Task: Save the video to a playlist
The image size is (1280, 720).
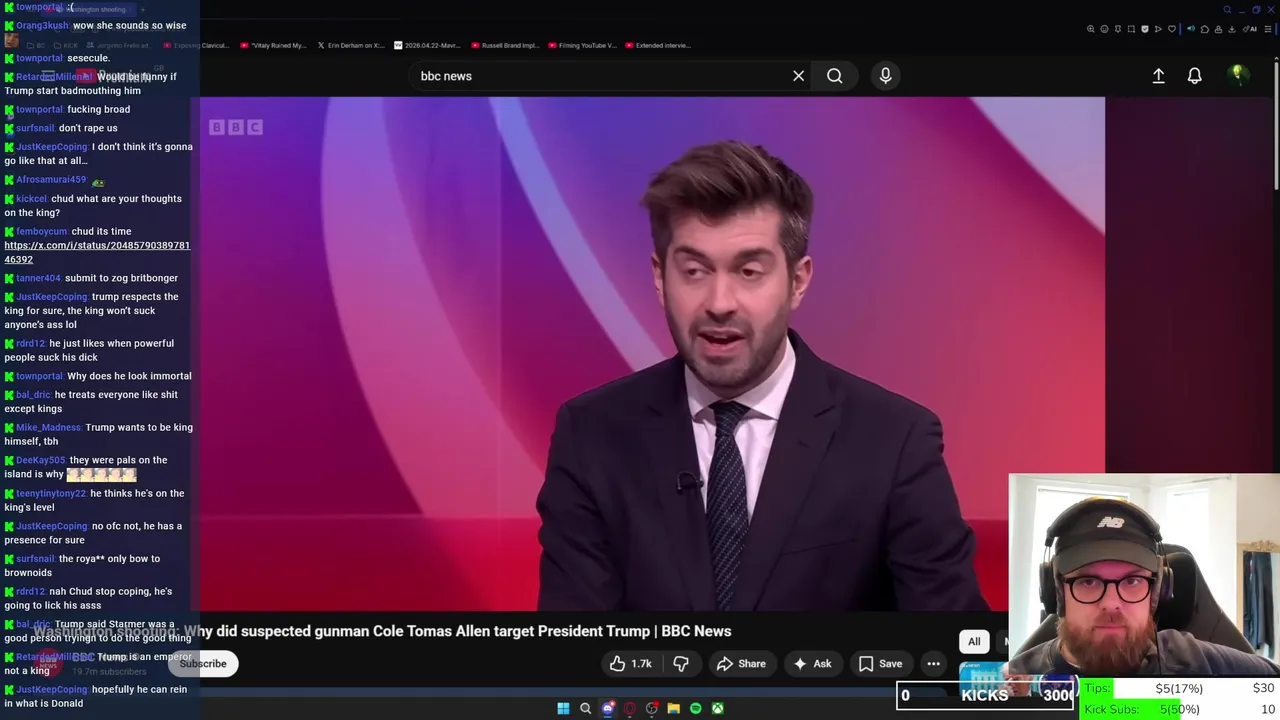Action: 880,663
